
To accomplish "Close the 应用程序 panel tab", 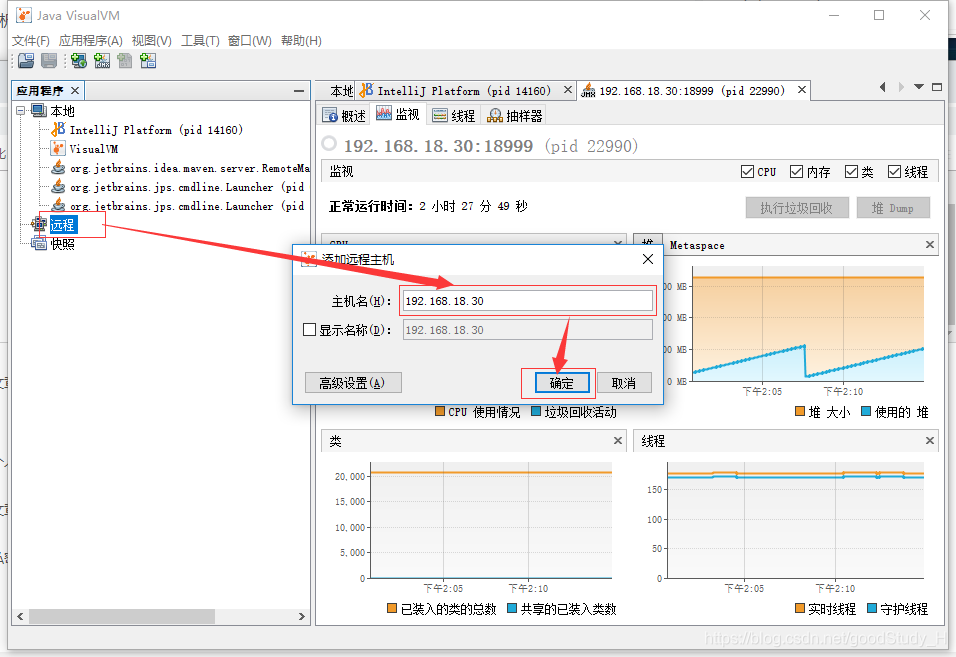I will coord(75,90).
